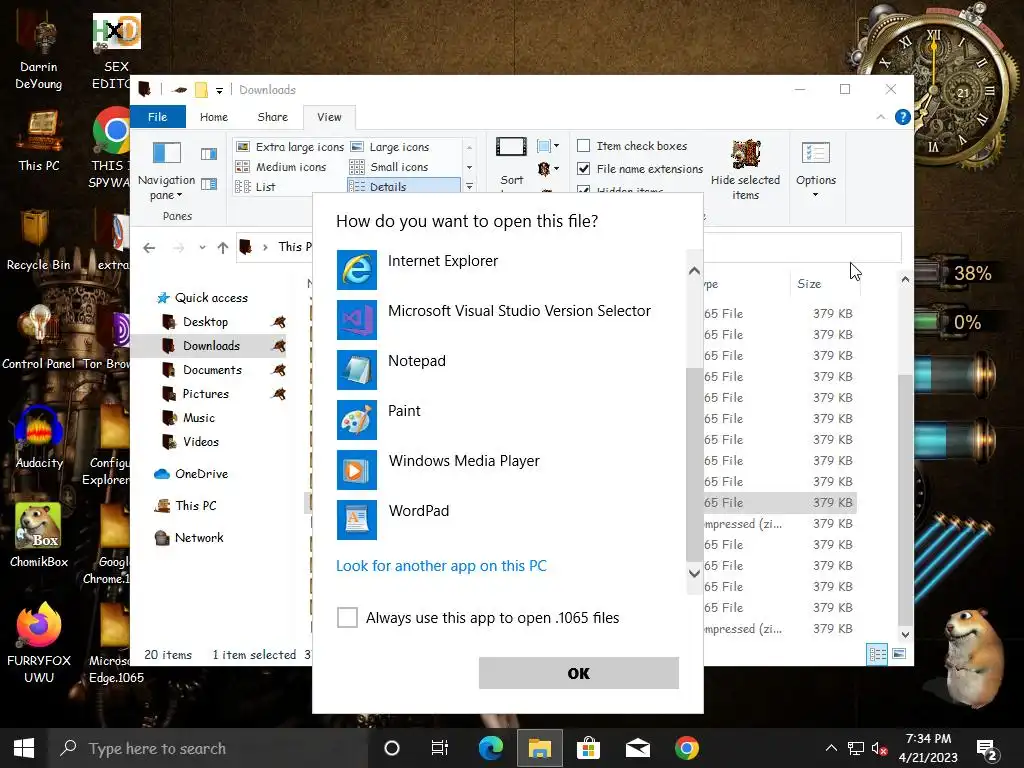Click the taskbar search box

point(208,748)
